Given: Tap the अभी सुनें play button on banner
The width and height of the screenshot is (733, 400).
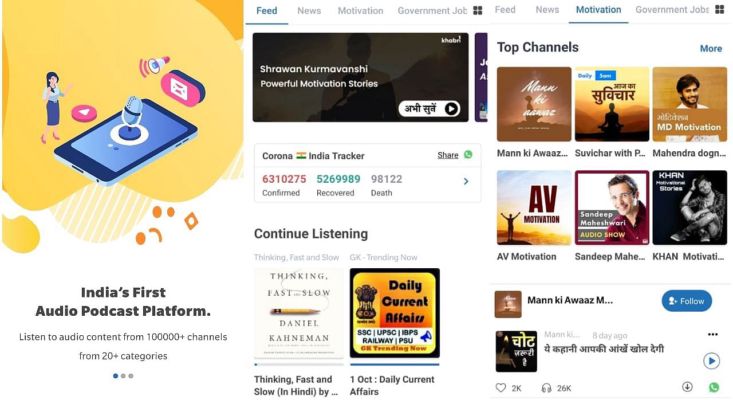Looking at the screenshot, I should 429,108.
